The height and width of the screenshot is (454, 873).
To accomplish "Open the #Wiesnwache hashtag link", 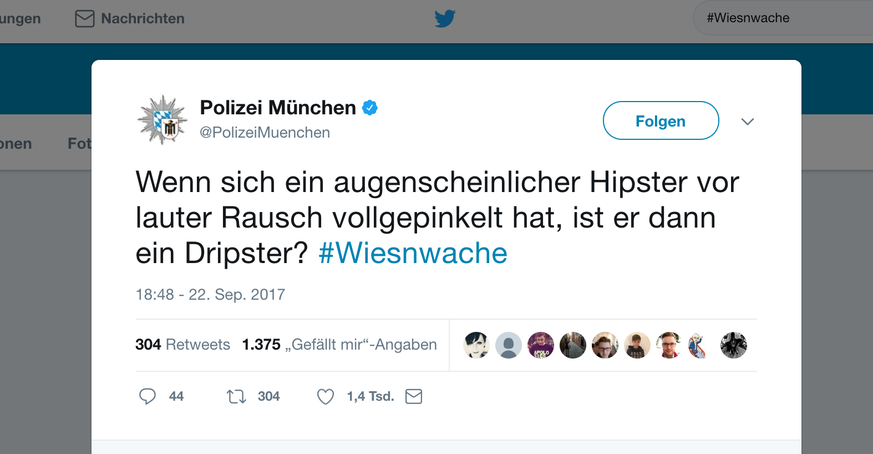I will [x=412, y=253].
